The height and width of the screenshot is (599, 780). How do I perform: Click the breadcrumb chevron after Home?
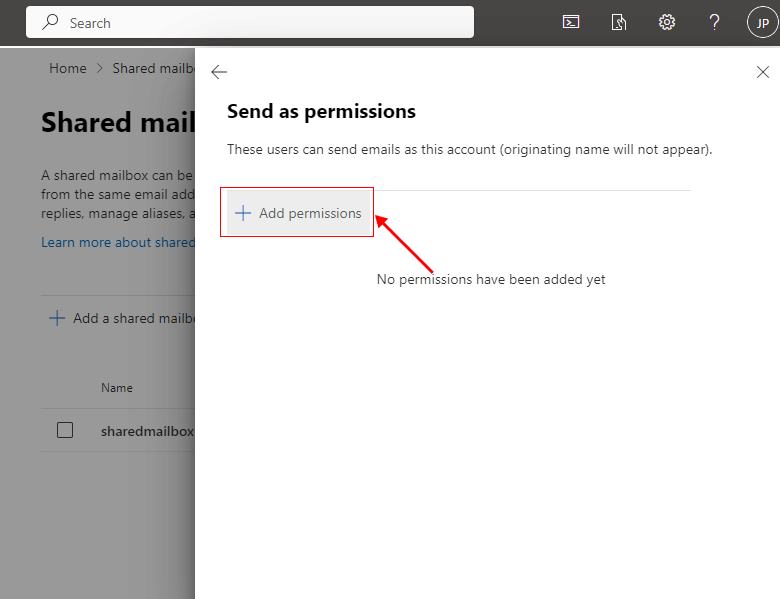coord(99,68)
